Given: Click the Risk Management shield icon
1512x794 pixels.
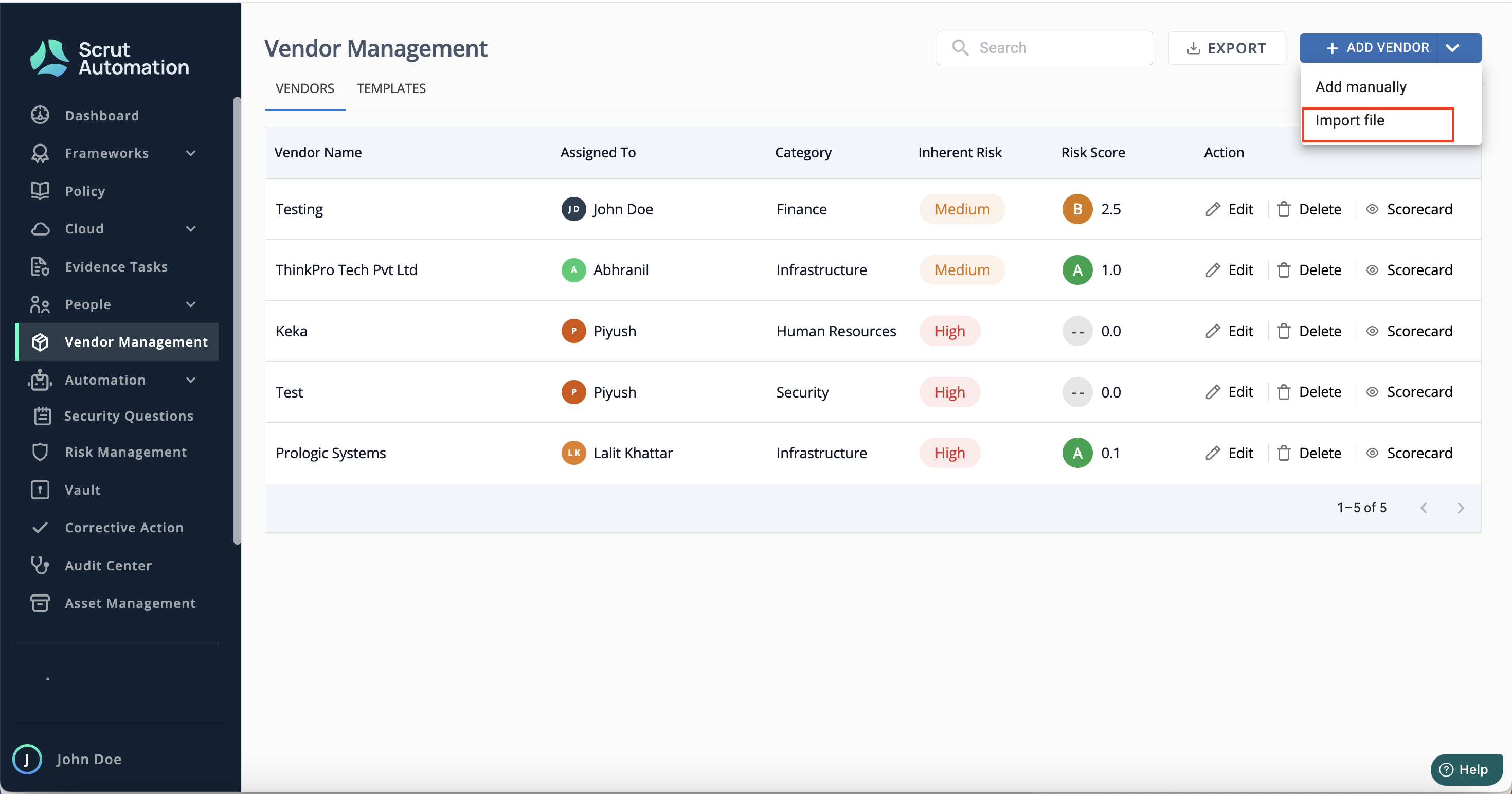Looking at the screenshot, I should [40, 452].
